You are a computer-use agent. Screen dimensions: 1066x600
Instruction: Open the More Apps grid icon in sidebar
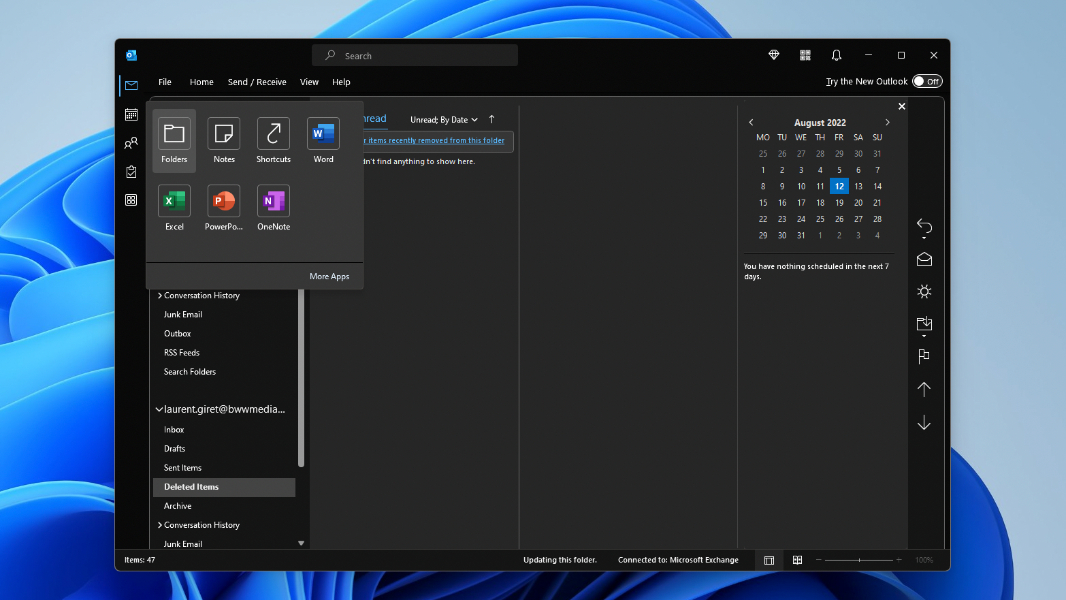(x=131, y=200)
